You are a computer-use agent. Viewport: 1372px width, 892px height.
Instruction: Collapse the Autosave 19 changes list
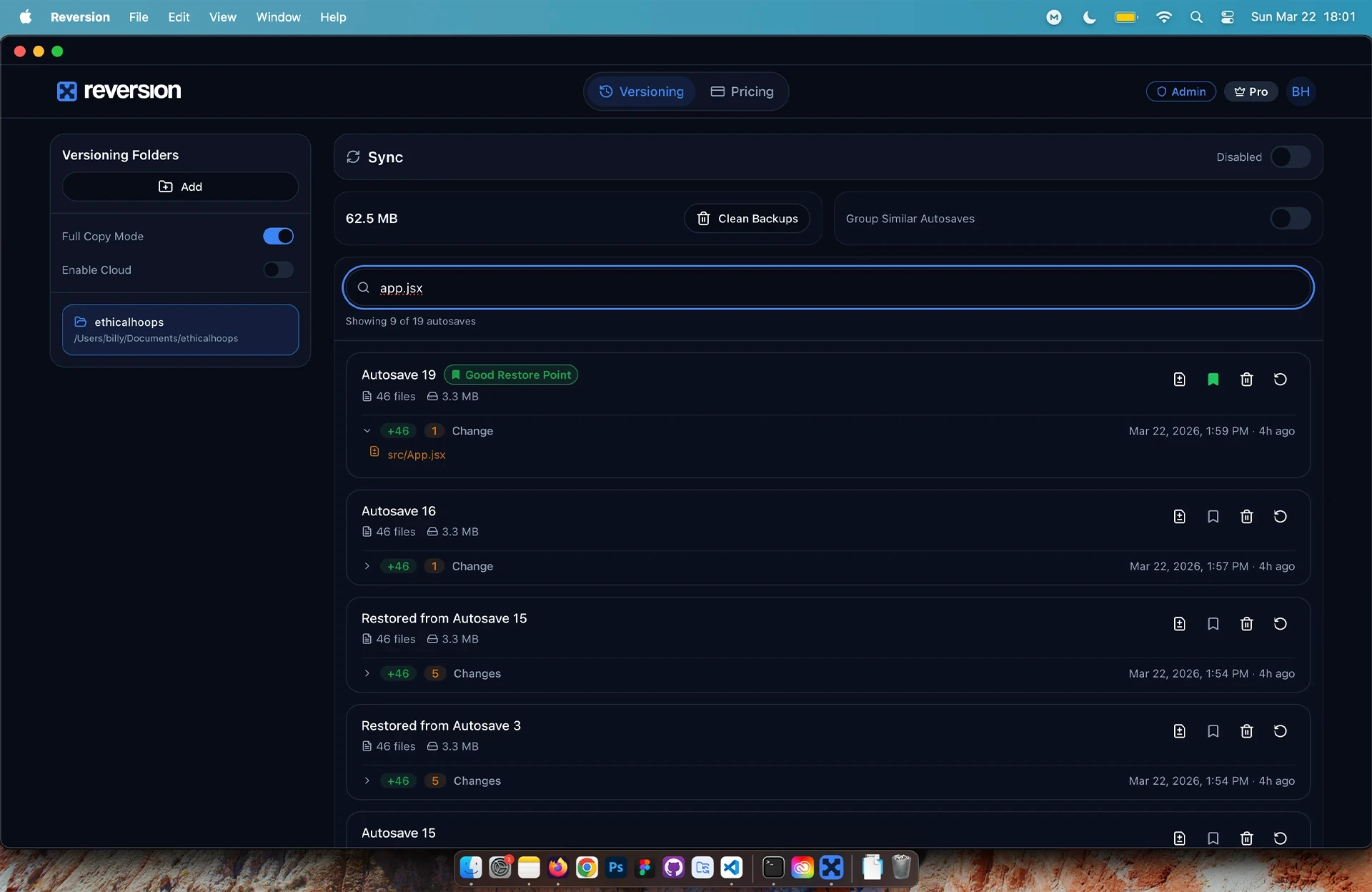pyautogui.click(x=367, y=431)
